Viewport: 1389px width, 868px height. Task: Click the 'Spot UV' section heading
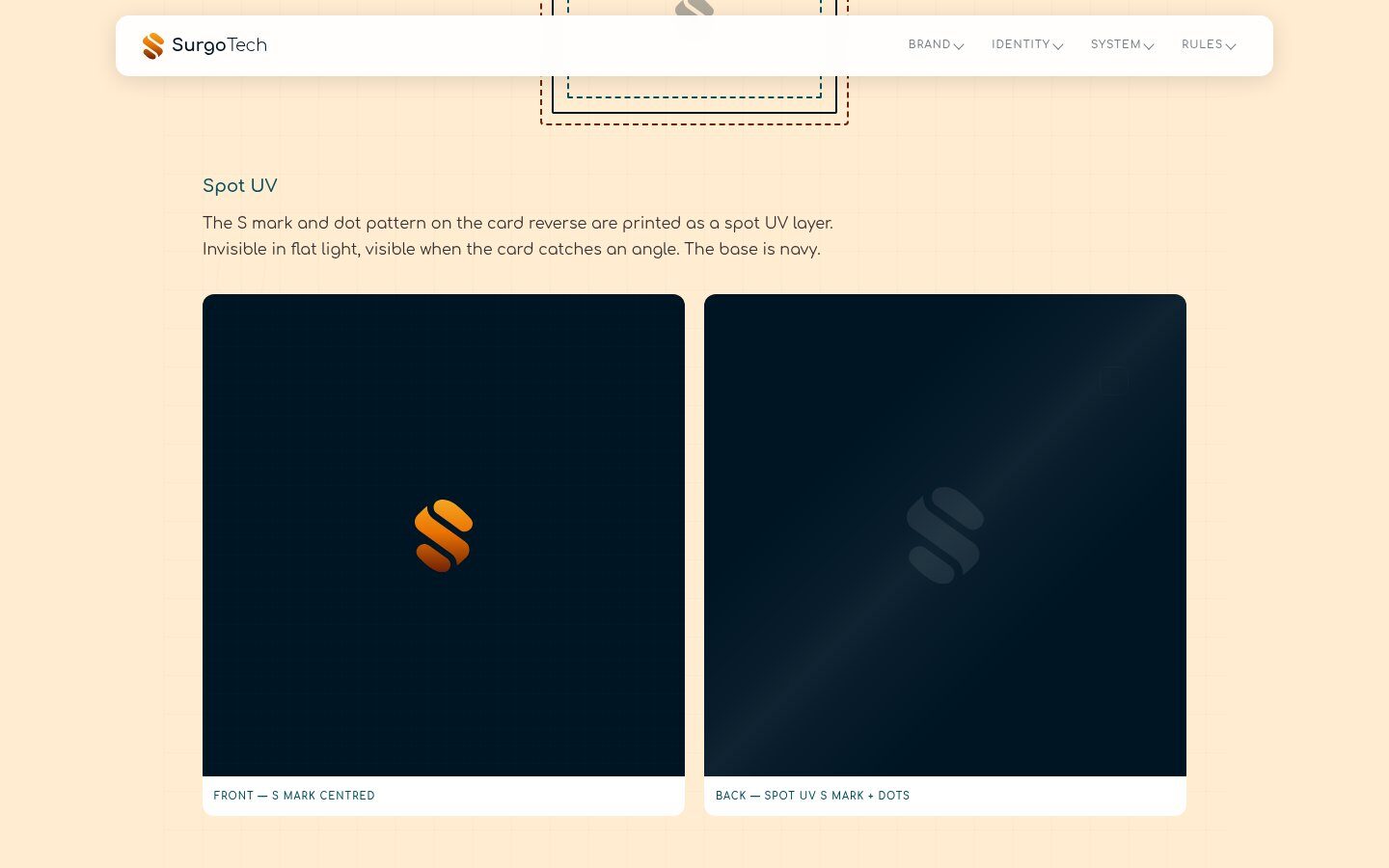[x=240, y=186]
